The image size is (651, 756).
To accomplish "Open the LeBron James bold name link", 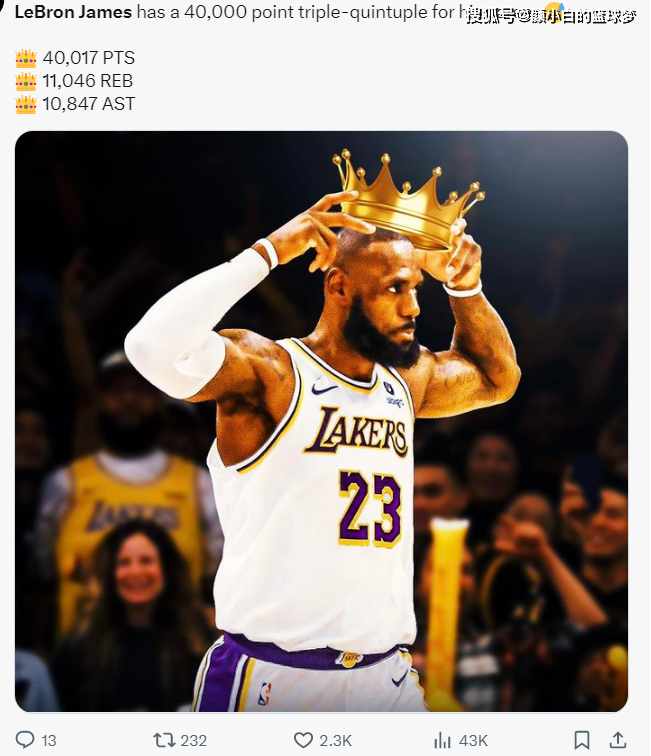I will 73,12.
